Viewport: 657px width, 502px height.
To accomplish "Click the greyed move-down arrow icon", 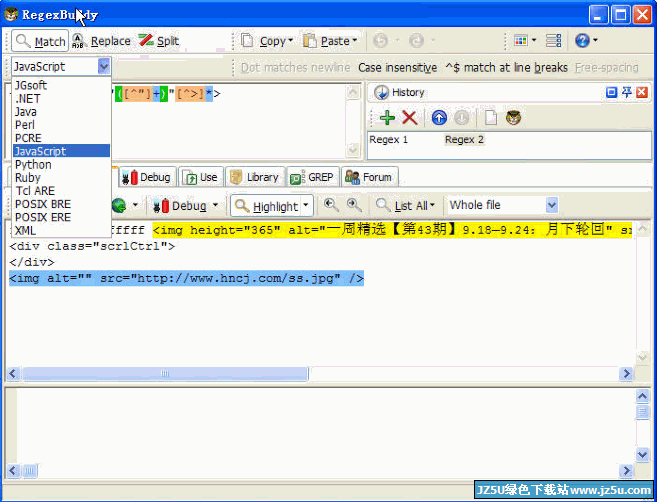I will 461,118.
